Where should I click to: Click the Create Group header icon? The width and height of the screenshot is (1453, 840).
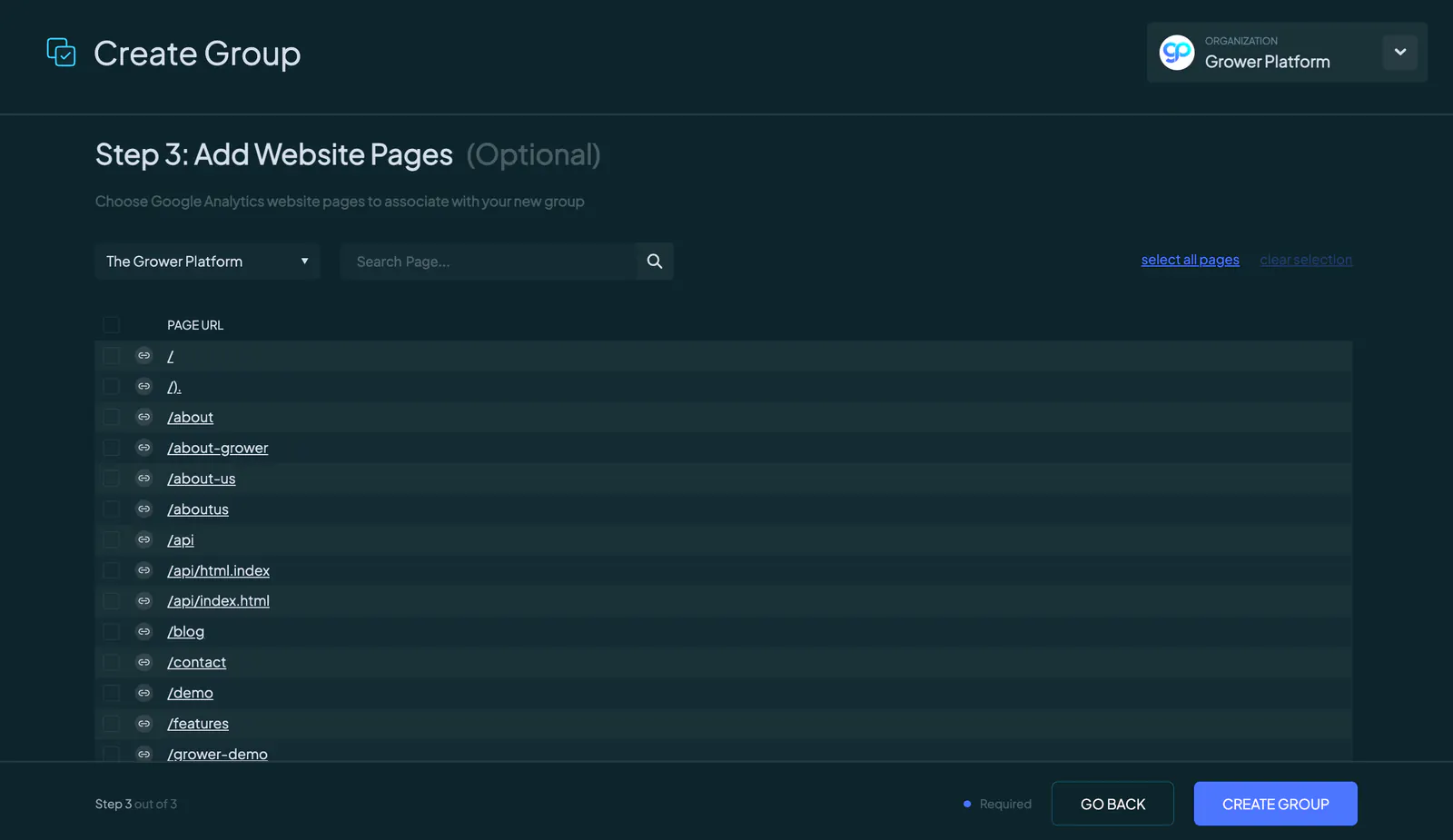pyautogui.click(x=61, y=52)
